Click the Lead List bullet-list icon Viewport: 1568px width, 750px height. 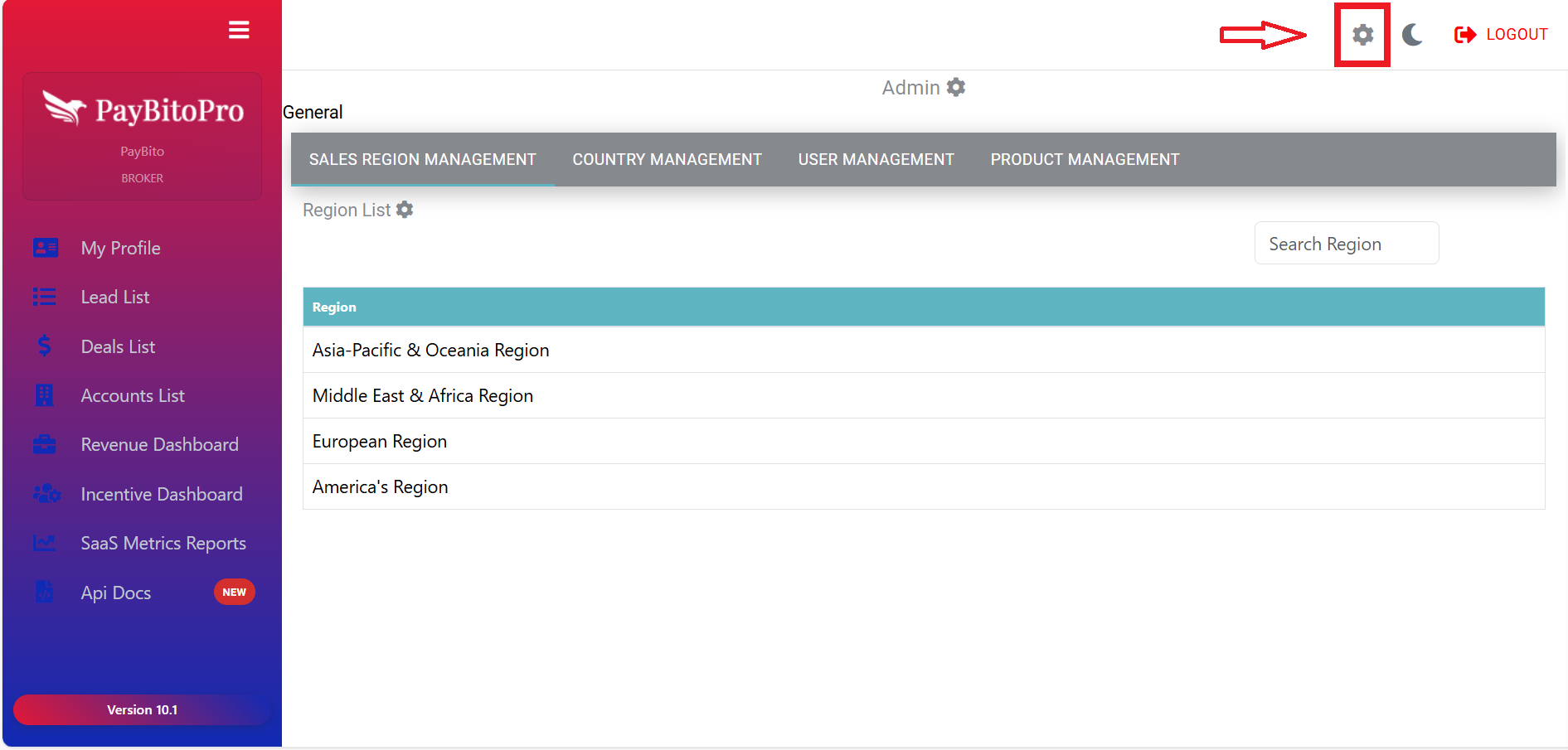[x=45, y=297]
